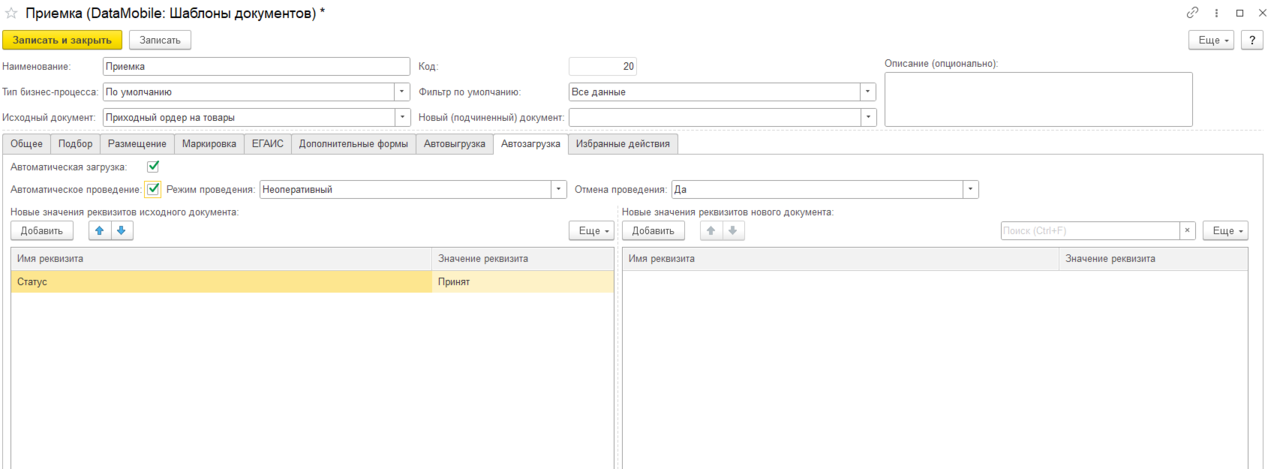1277x469 pixels.
Task: Clear the search field with X icon
Action: (x=1187, y=230)
